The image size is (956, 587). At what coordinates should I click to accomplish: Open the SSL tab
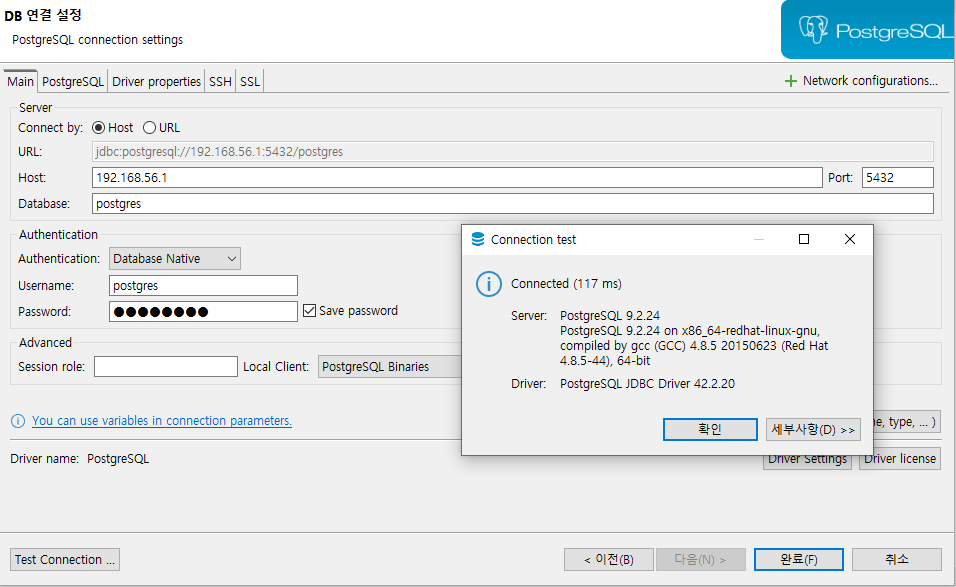(x=250, y=82)
